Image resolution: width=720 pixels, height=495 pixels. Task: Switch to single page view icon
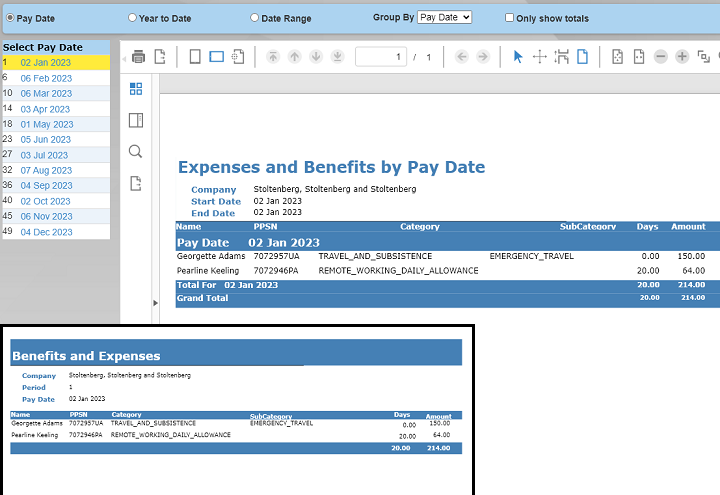coord(195,56)
